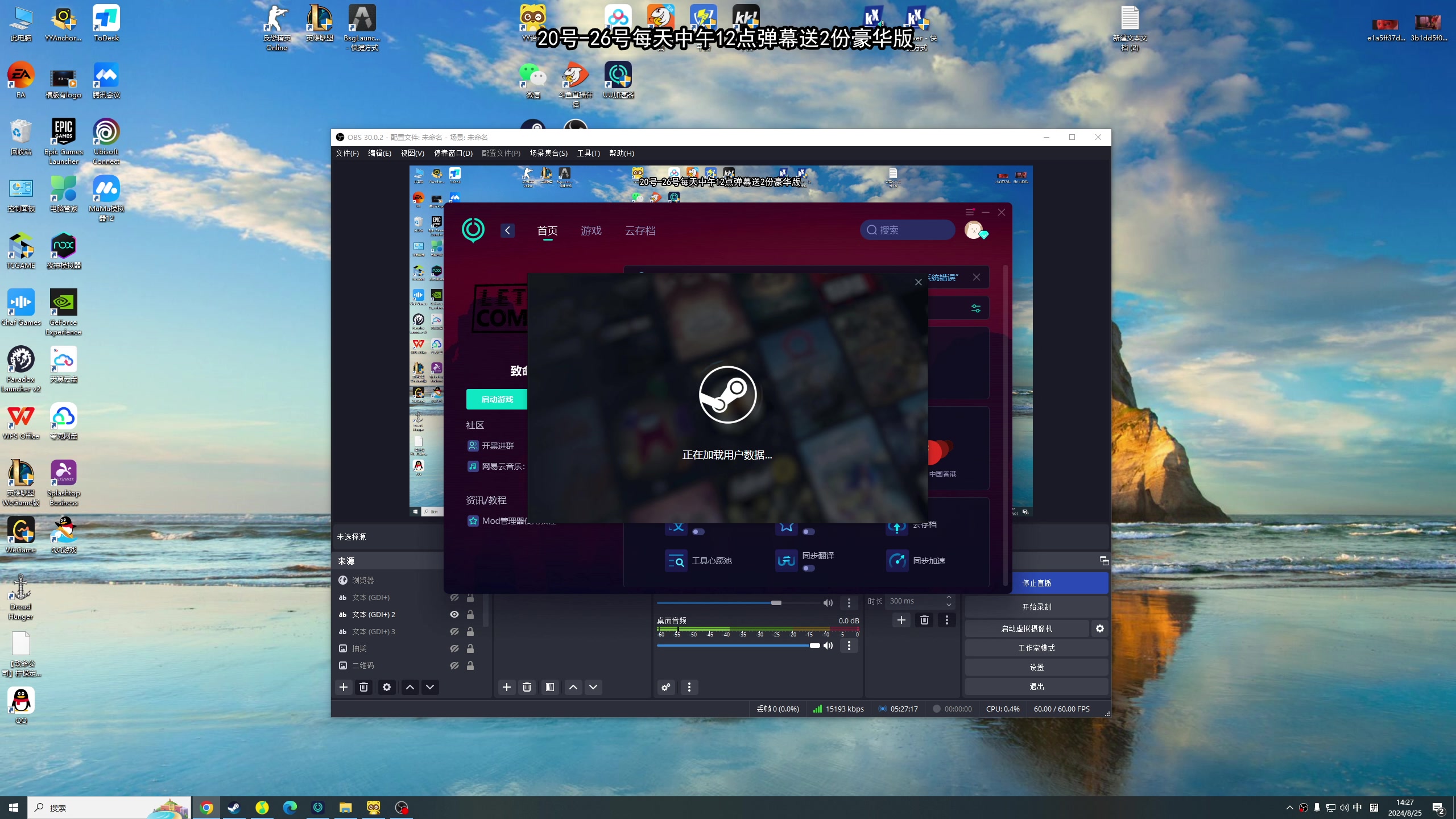Click the green 启动游戏 button
The width and height of the screenshot is (1456, 819).
coord(497,399)
